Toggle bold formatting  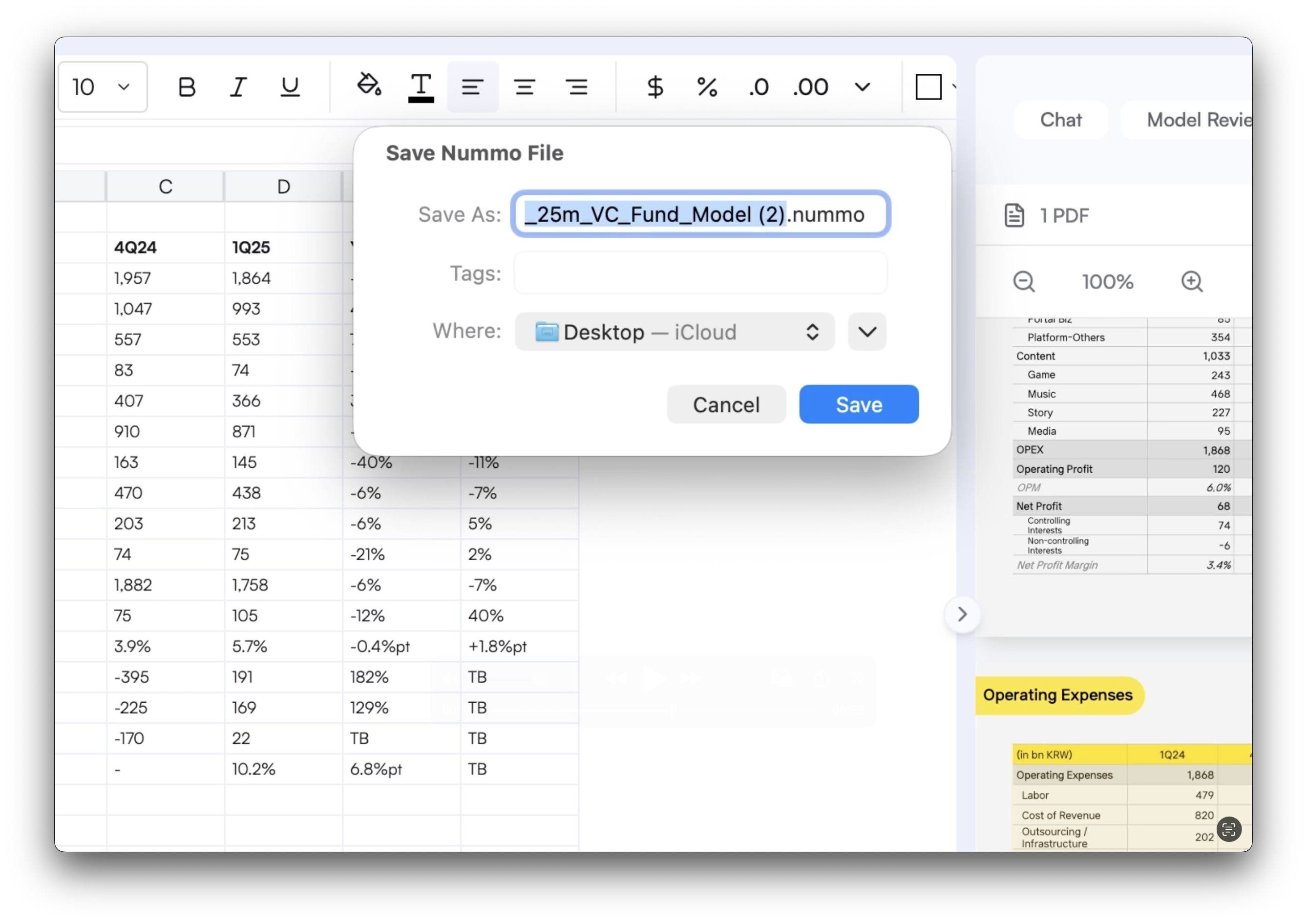(x=187, y=87)
